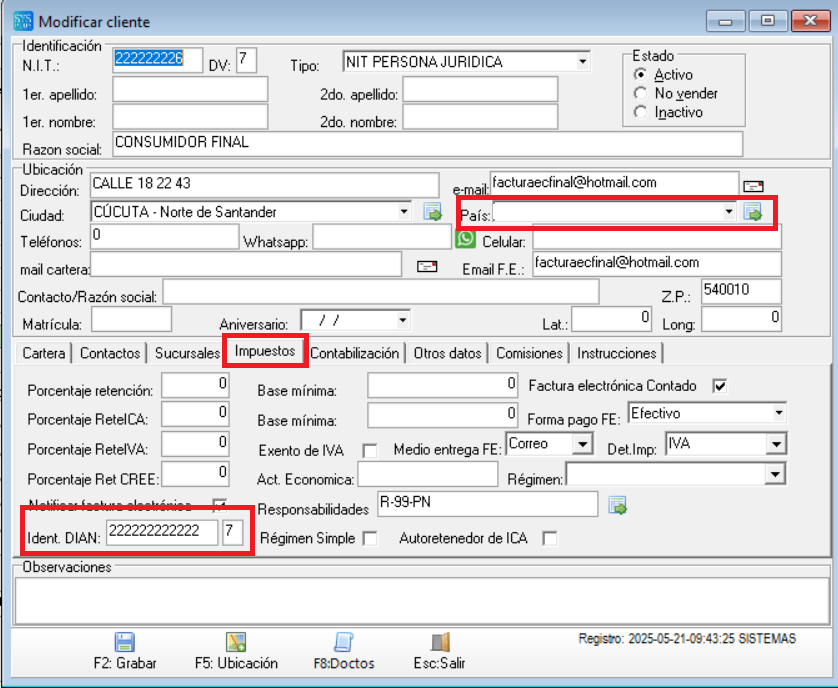
Task: Toggle the Exento de IVA checkbox
Action: tap(369, 451)
